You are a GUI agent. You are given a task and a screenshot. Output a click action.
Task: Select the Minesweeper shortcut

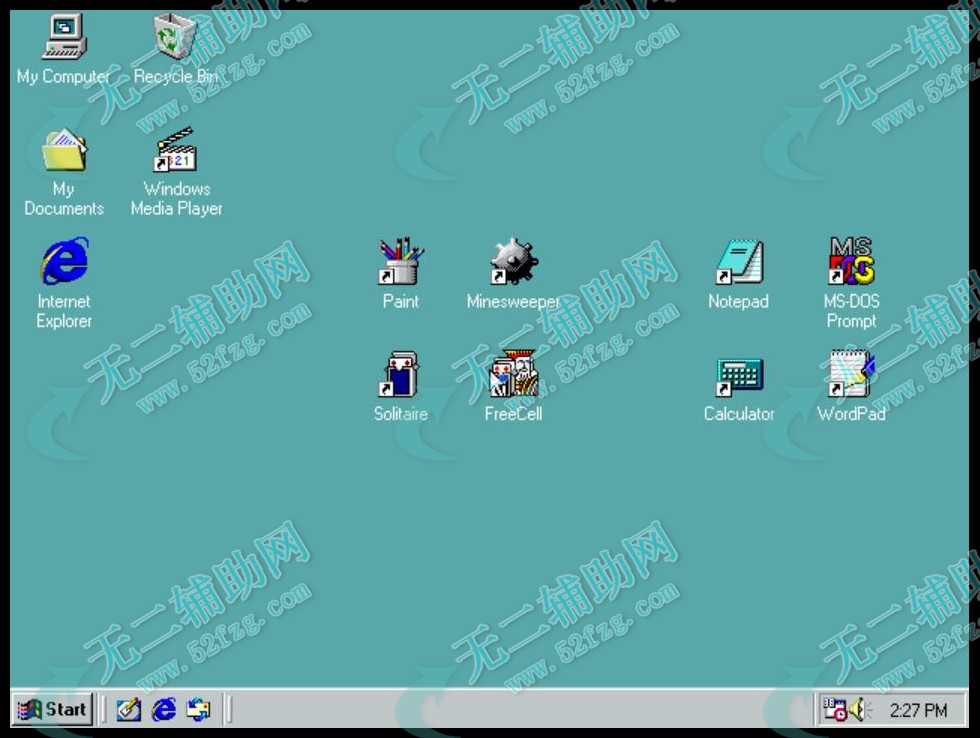click(x=514, y=261)
